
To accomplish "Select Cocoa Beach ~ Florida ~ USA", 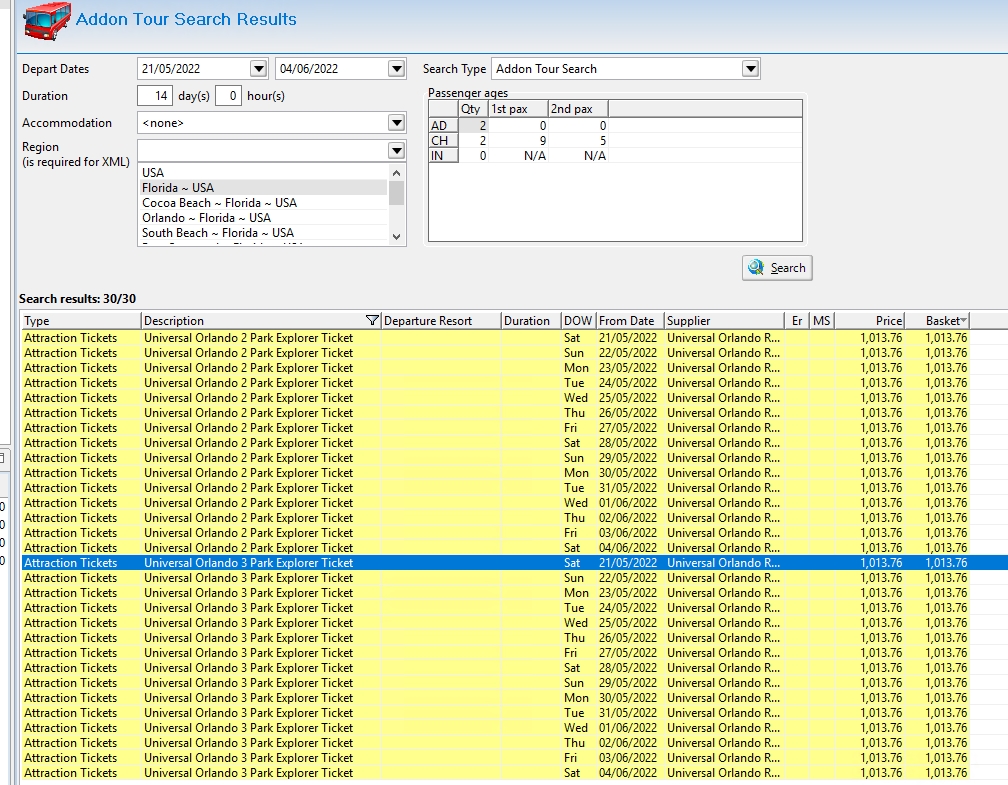I will point(219,203).
